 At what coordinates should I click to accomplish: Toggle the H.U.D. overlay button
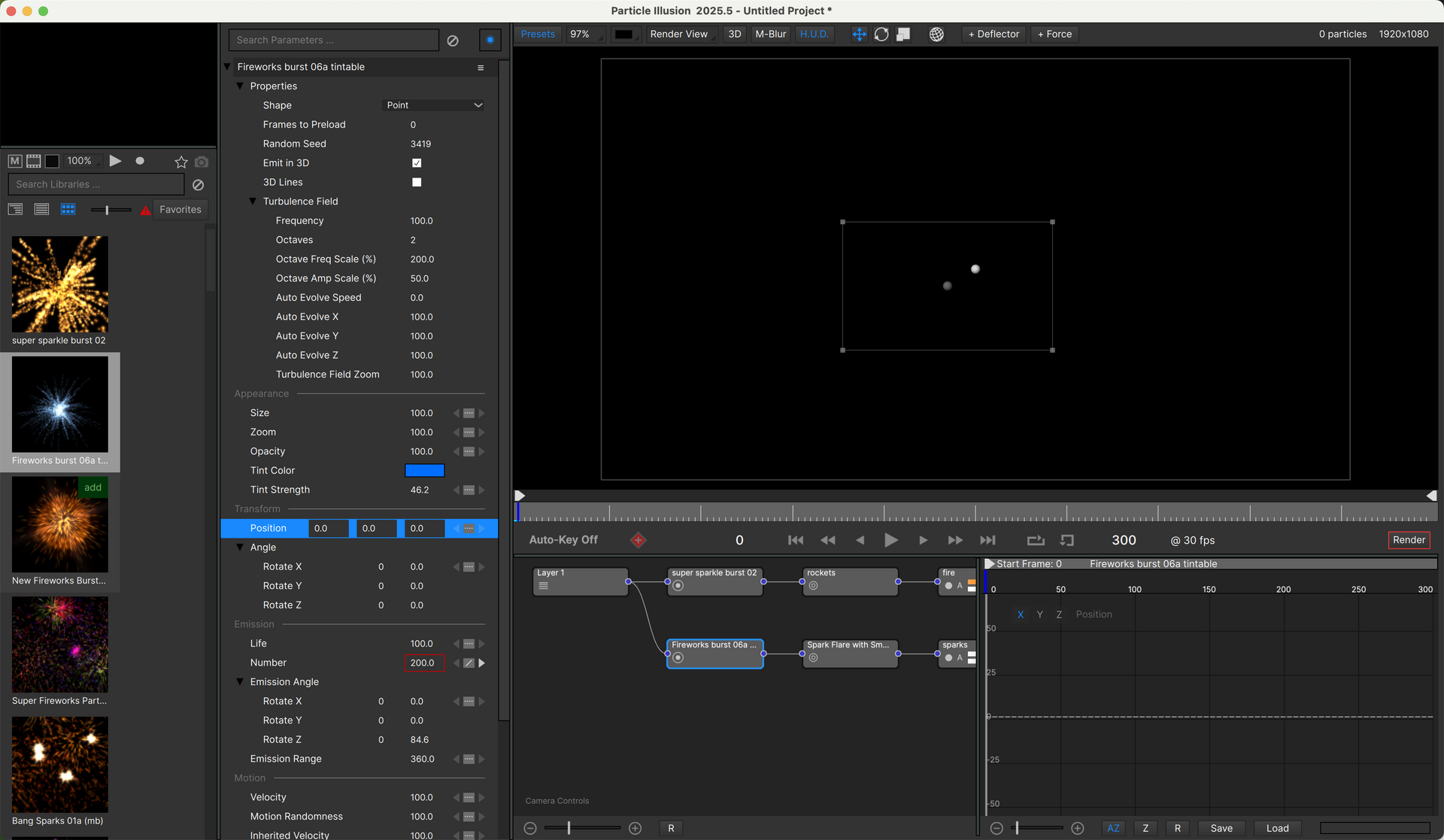pos(814,35)
